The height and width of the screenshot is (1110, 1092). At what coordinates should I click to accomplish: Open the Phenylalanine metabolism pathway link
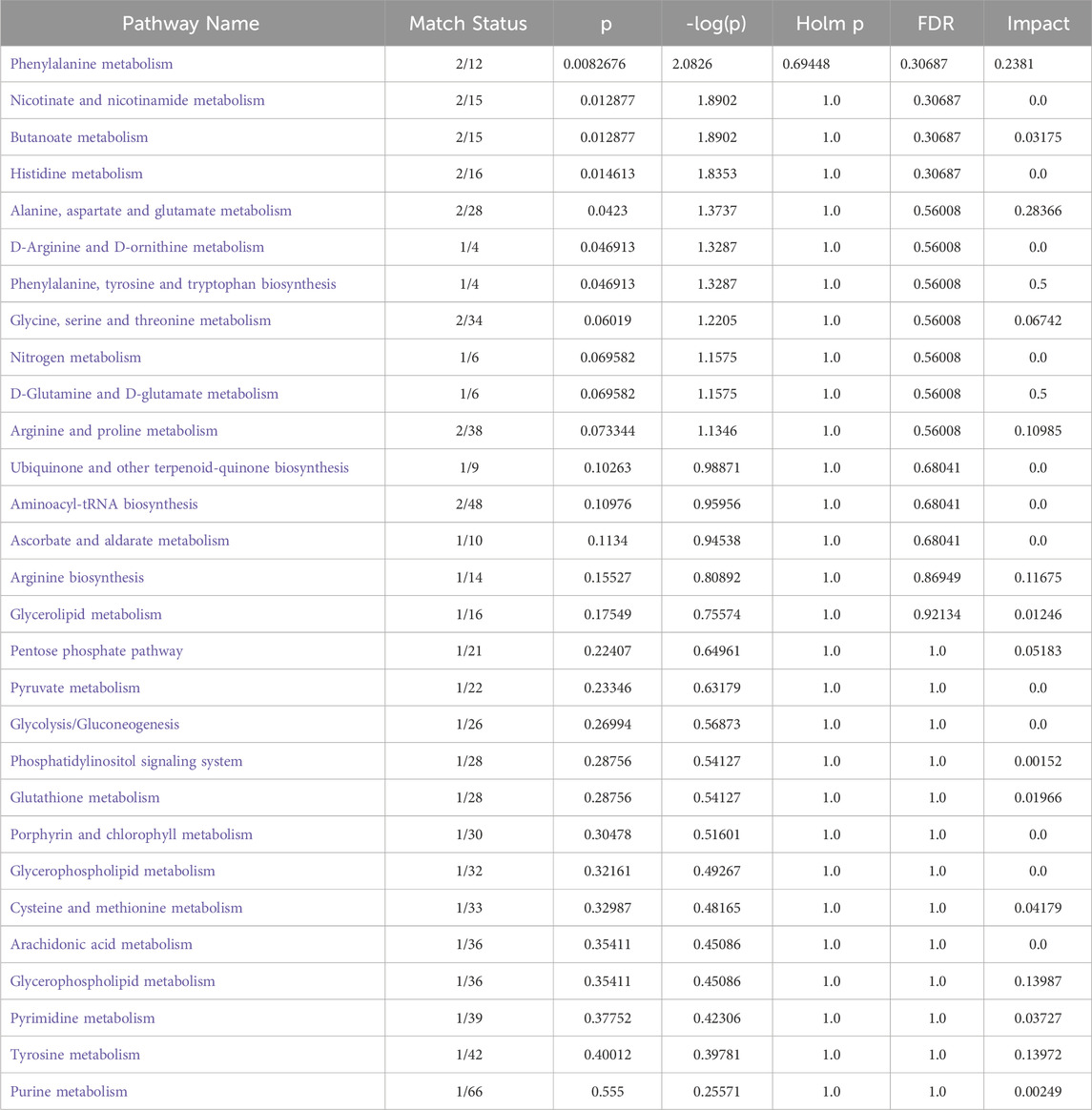coord(92,64)
